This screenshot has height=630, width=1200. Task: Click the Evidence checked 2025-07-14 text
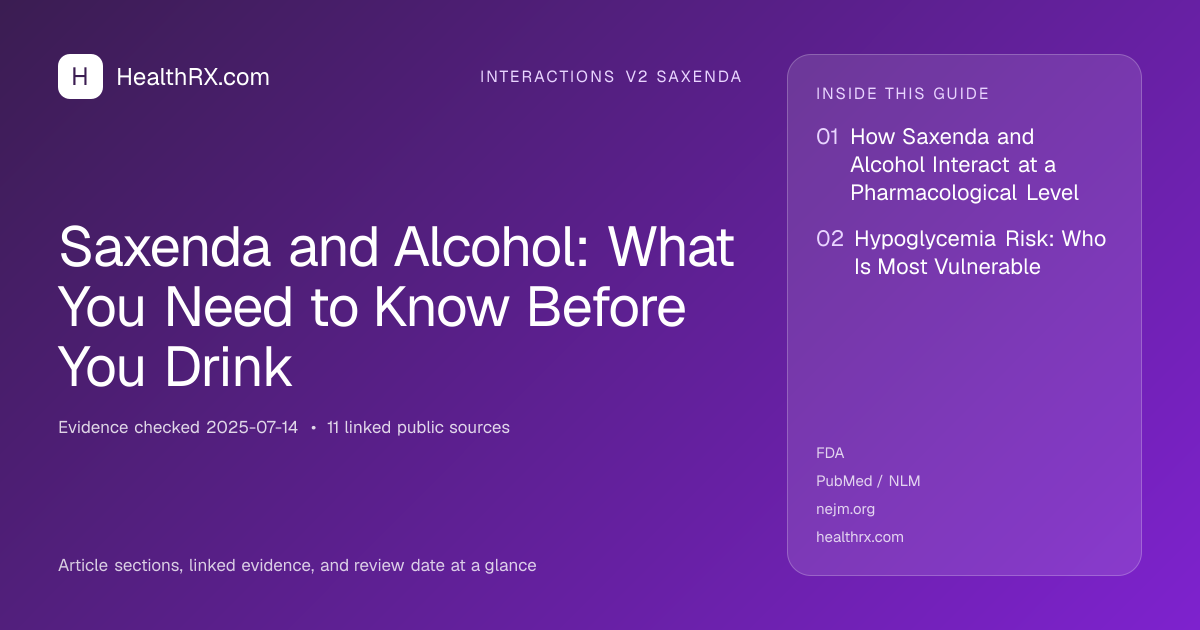click(178, 427)
